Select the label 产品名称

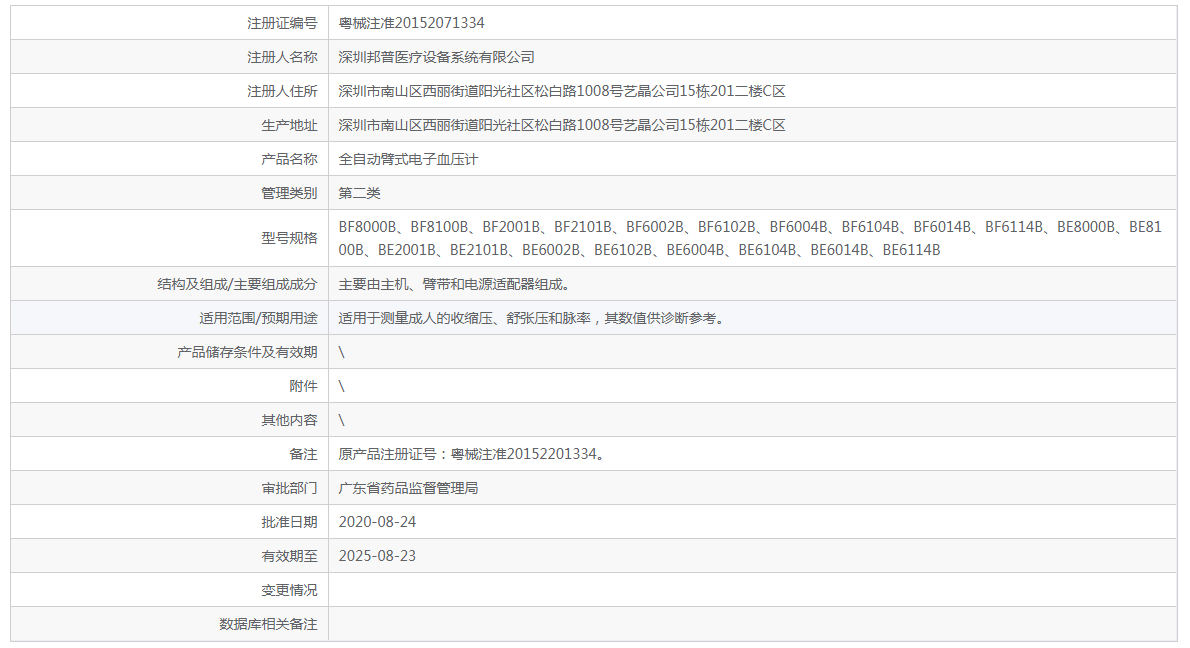click(289, 159)
